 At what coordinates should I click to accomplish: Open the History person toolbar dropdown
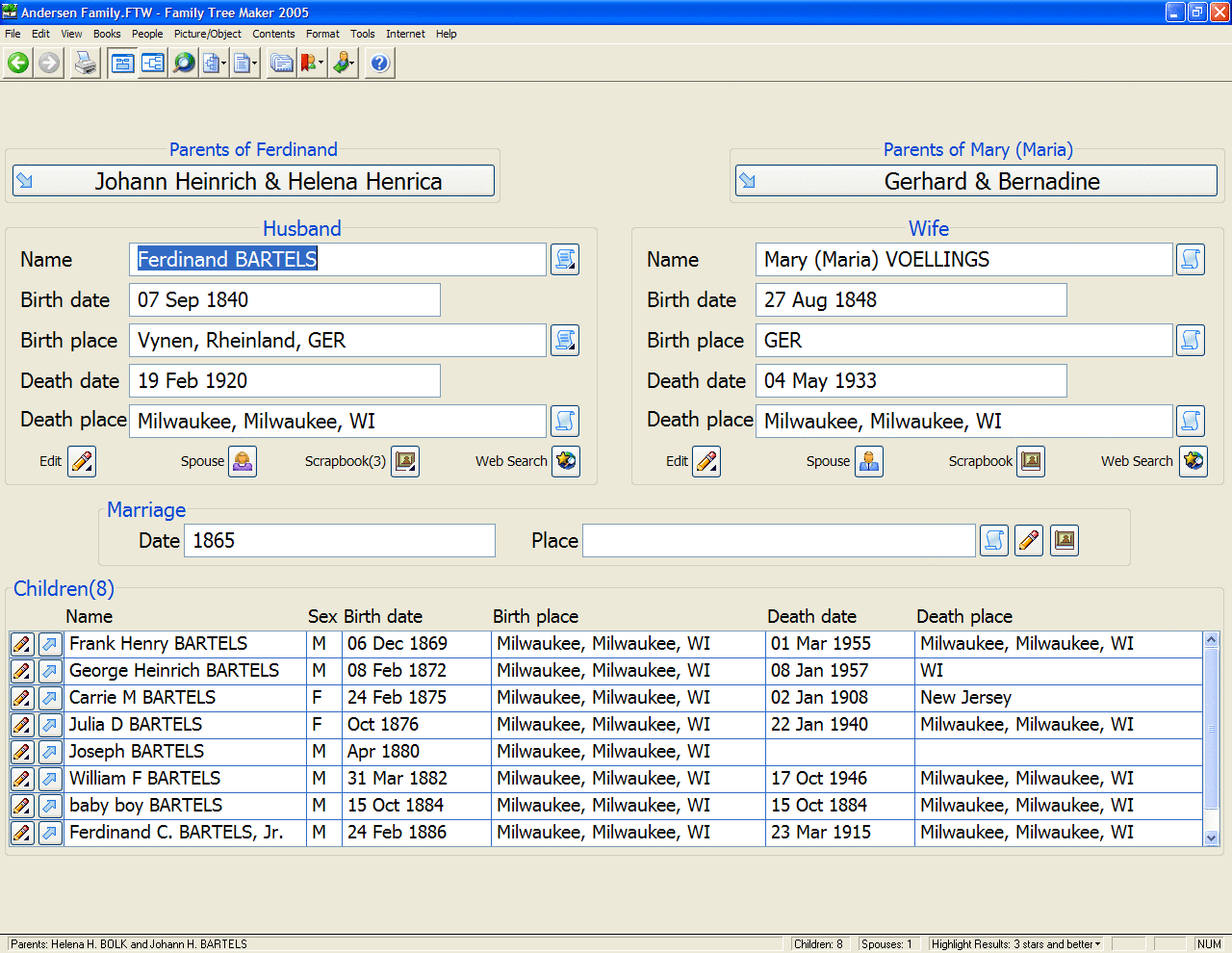click(x=344, y=64)
